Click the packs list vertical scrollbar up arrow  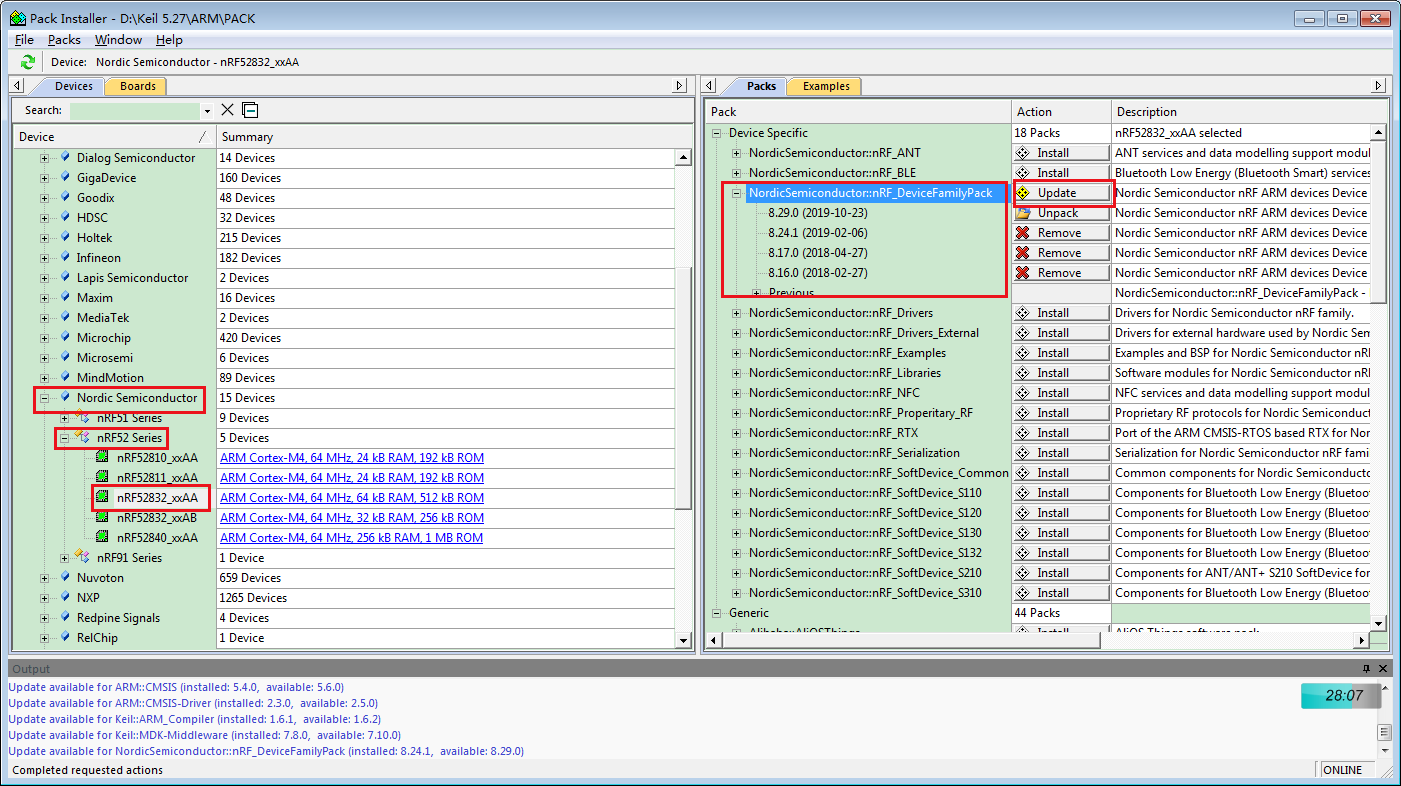(x=1377, y=133)
